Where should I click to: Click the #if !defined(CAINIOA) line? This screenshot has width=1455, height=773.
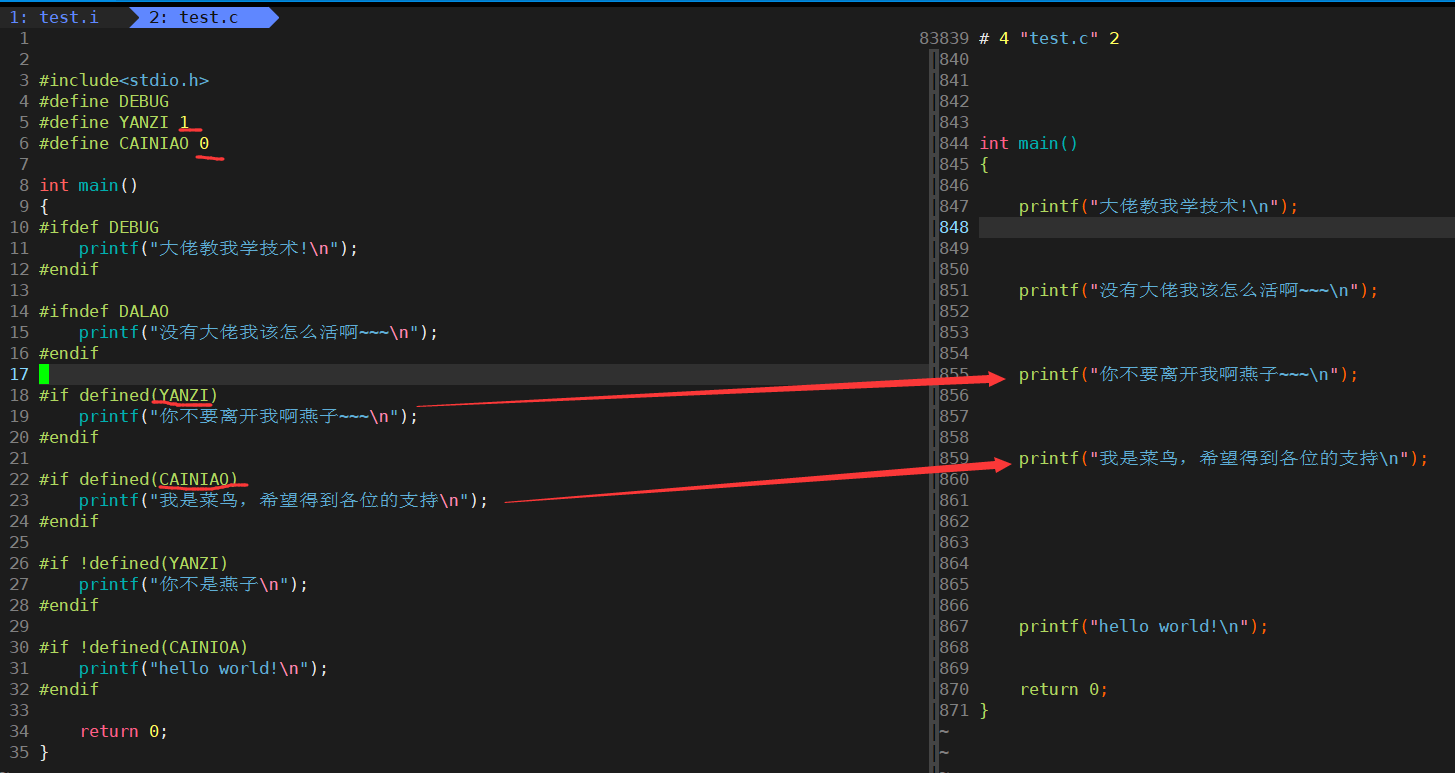coord(144,647)
